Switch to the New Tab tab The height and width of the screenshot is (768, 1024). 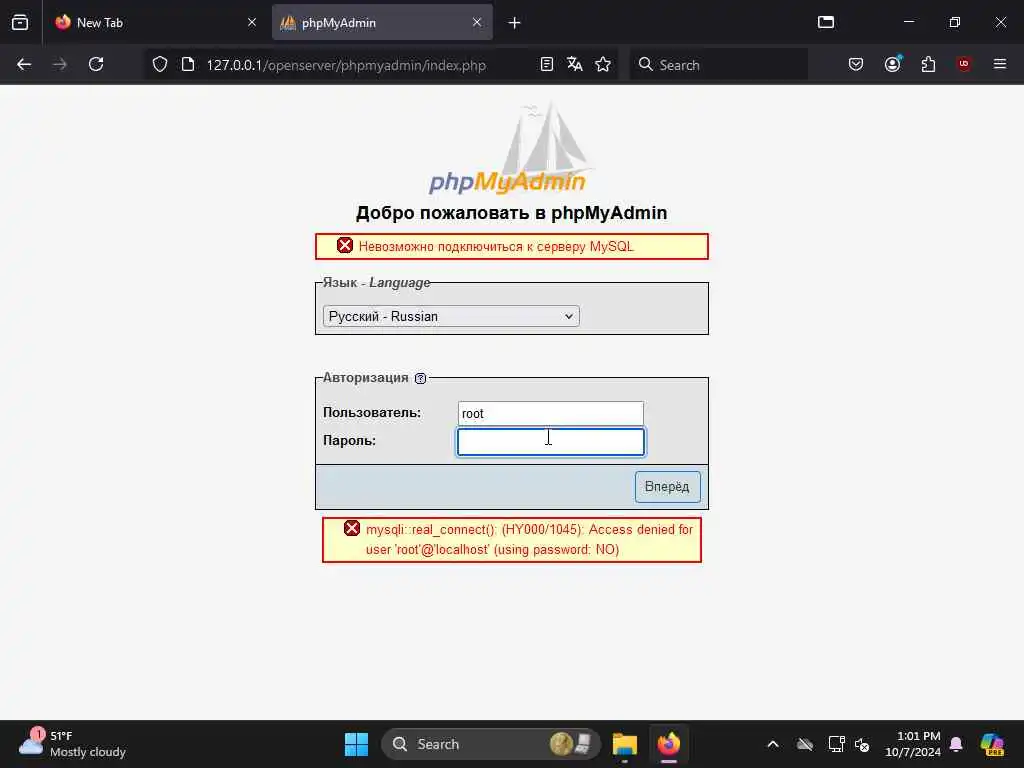[155, 22]
